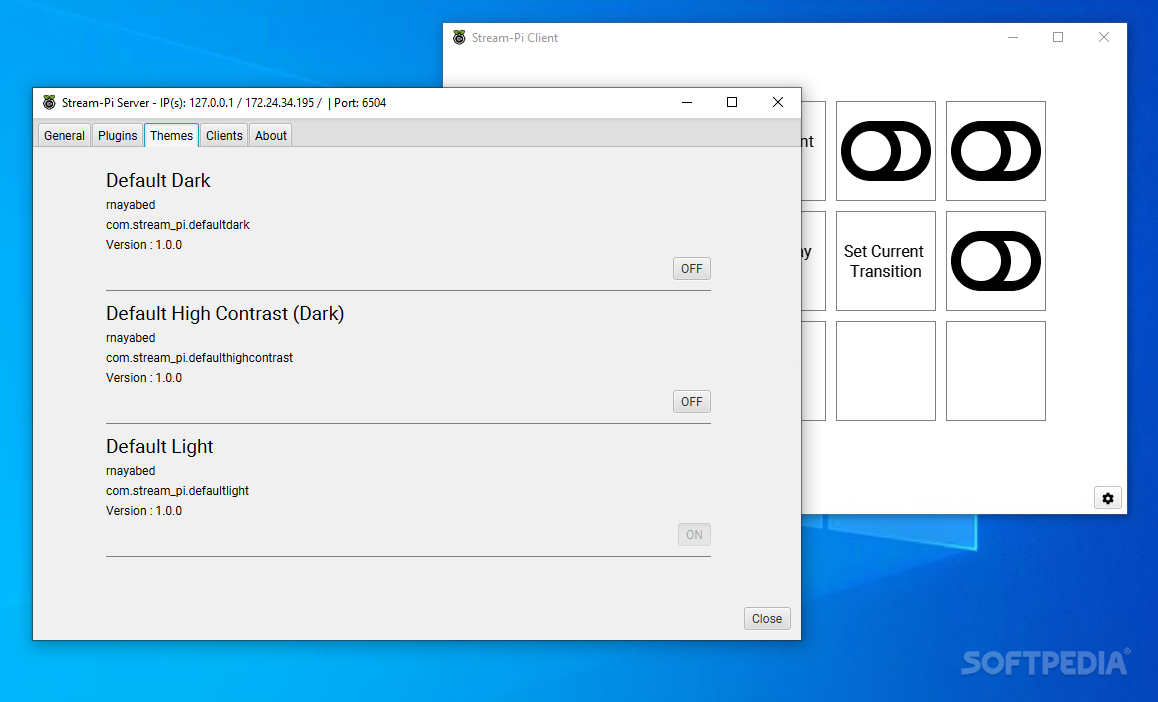Toggle Default High Contrast (Dark) theme OFF button

(692, 402)
